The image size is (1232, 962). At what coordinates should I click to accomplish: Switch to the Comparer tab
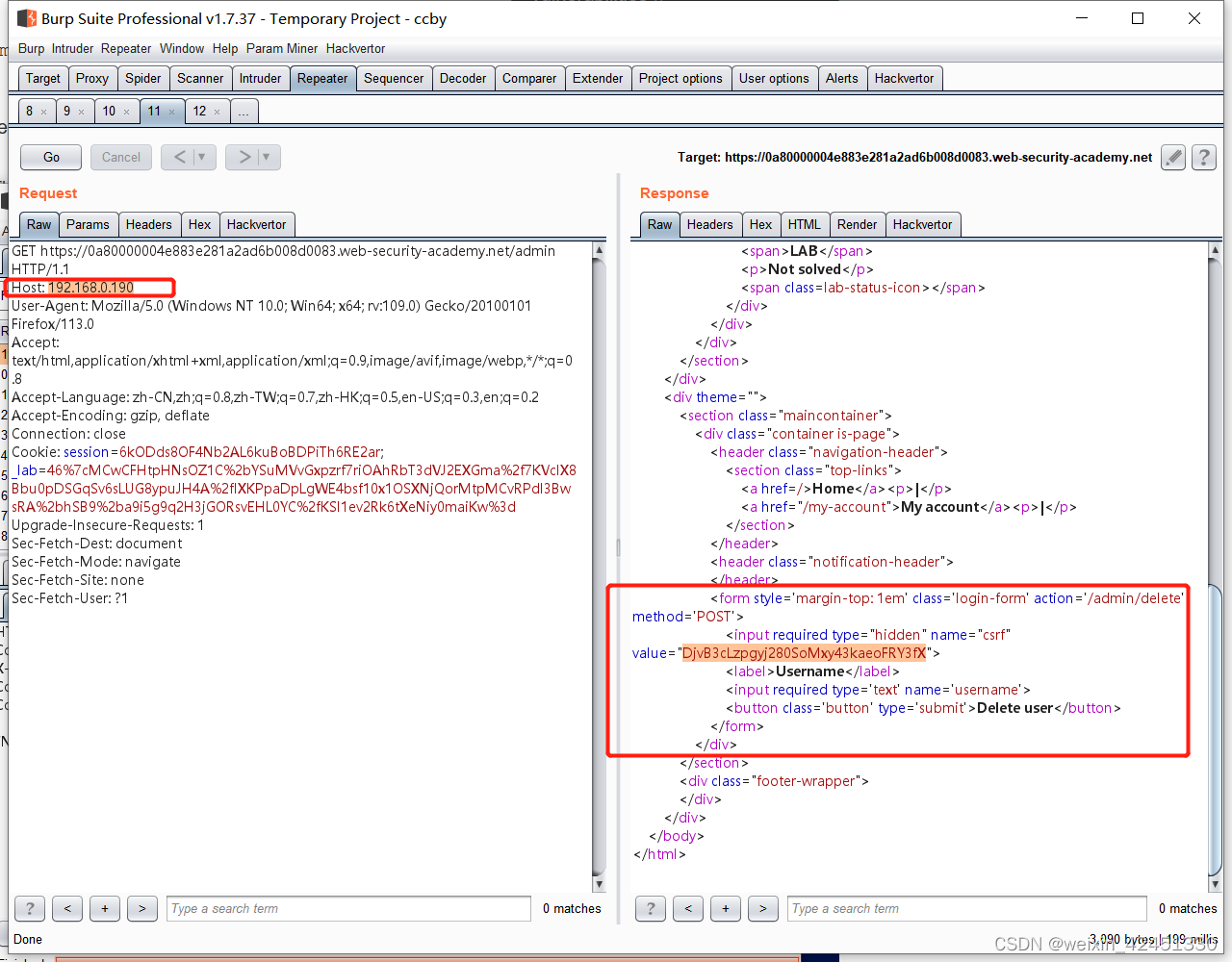[x=529, y=78]
